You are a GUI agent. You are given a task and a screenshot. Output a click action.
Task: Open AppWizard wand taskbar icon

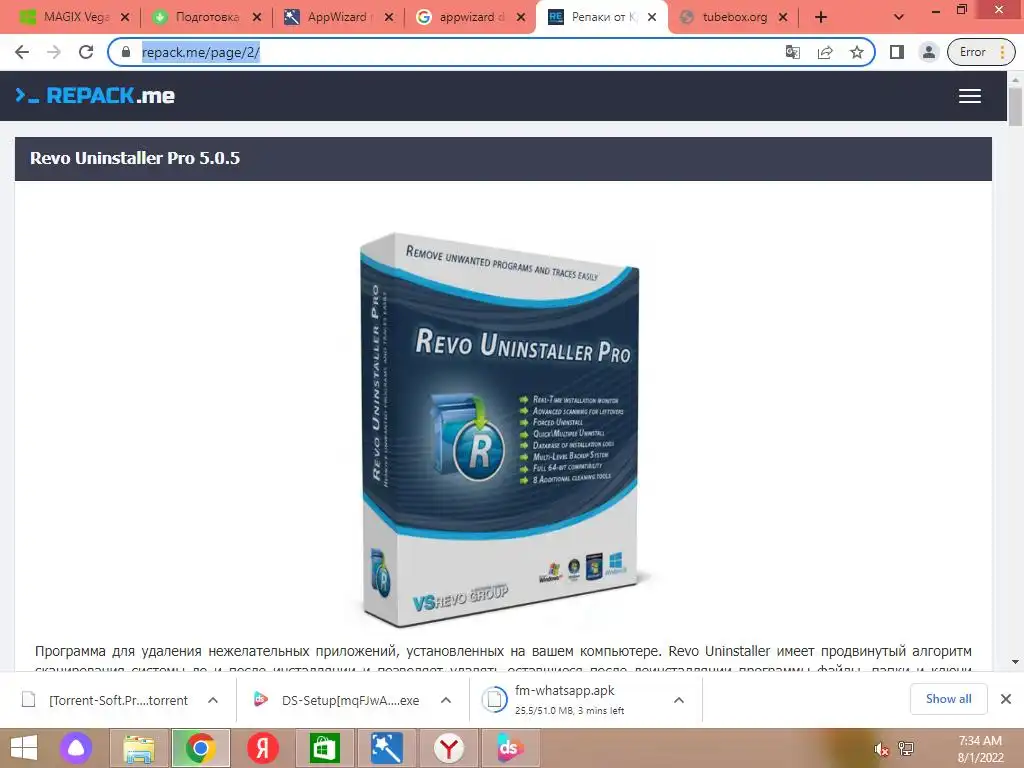coord(387,748)
